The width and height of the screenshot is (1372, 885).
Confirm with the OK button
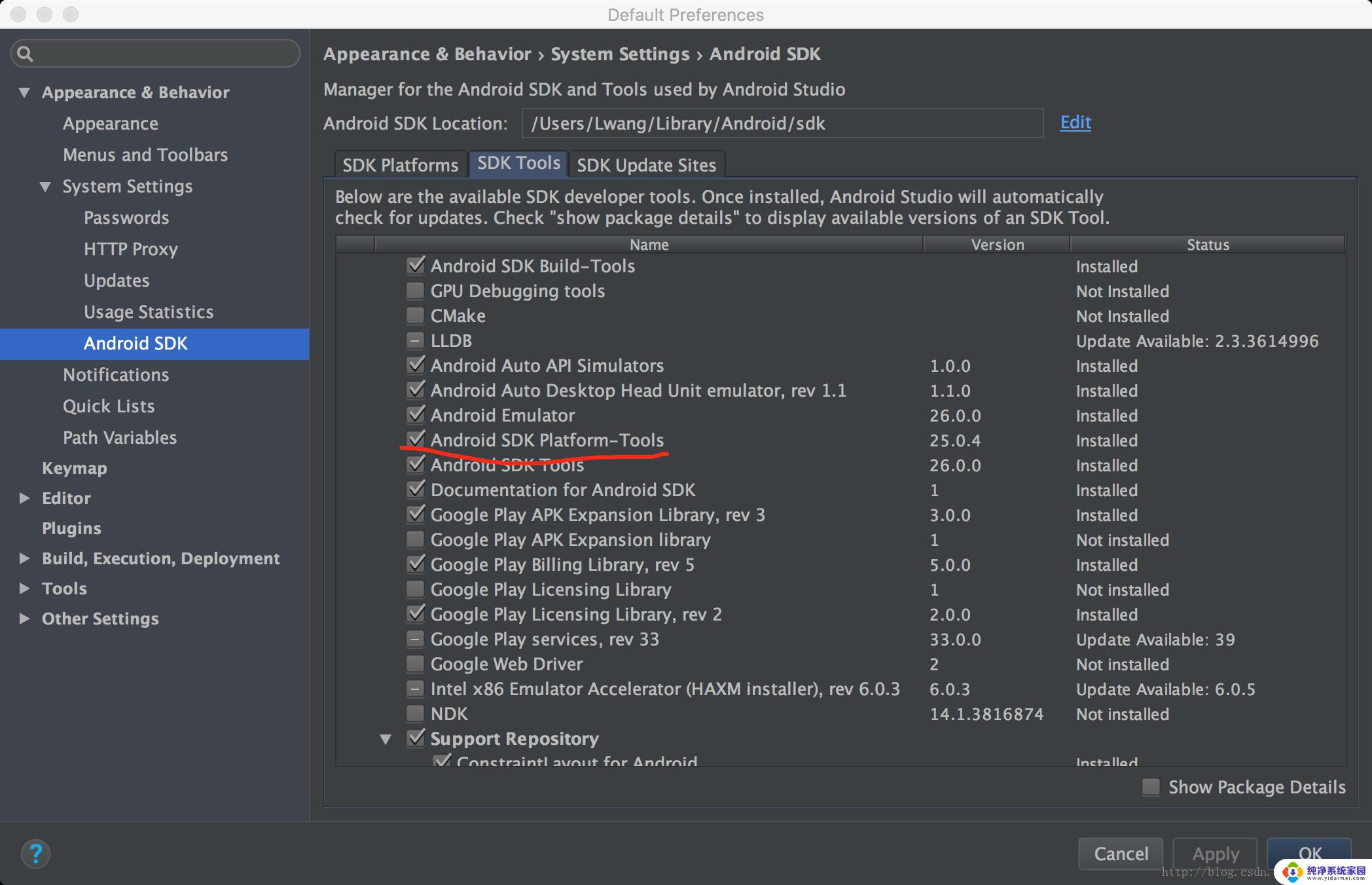click(1309, 854)
